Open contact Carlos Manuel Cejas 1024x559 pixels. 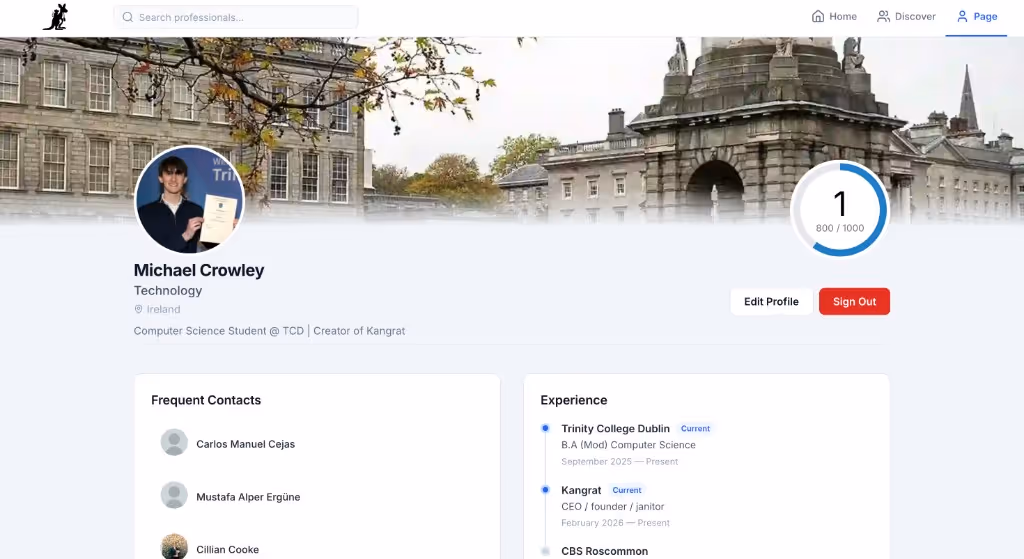[x=246, y=444]
